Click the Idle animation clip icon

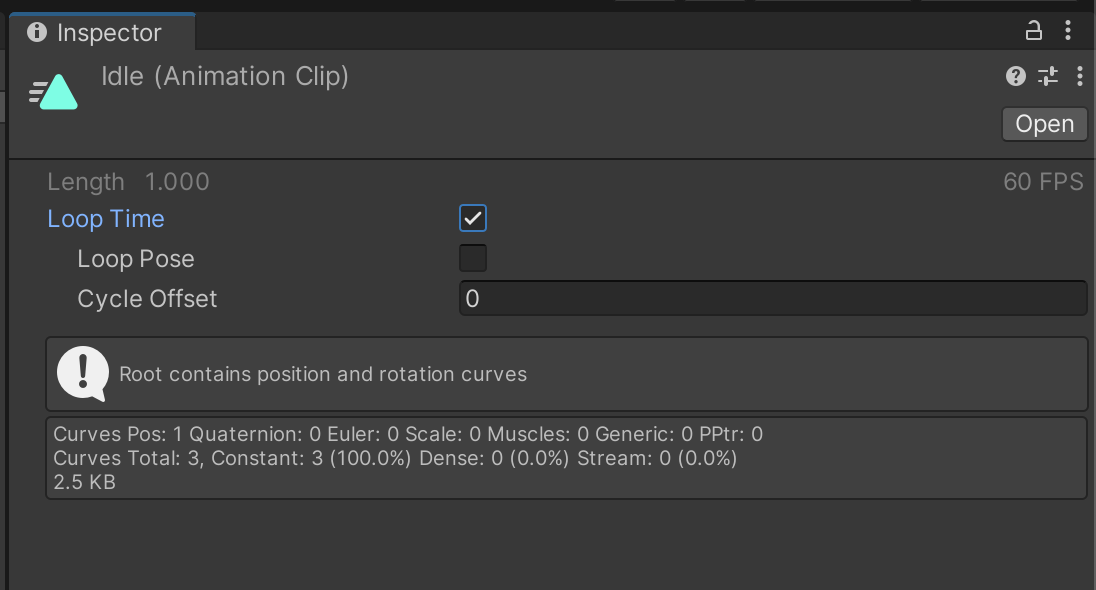tap(54, 93)
